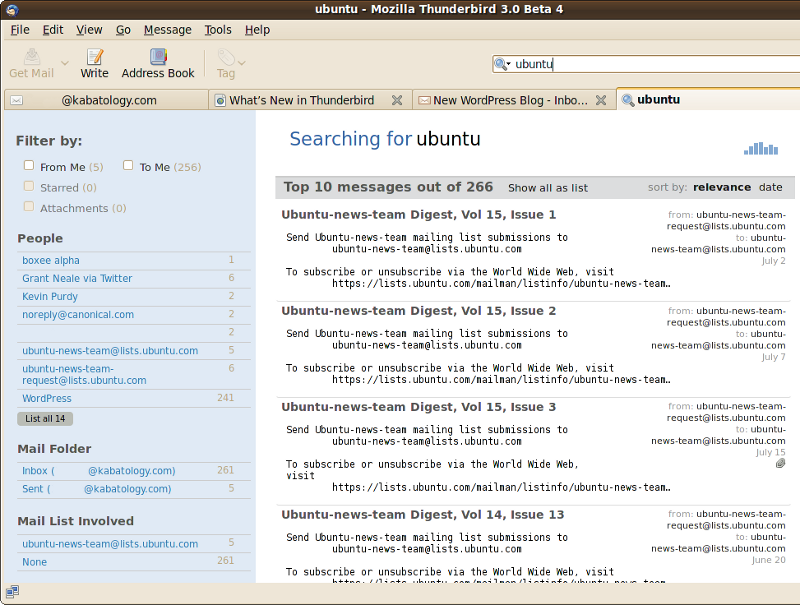Open the Help menu
The width and height of the screenshot is (800, 605).
click(257, 30)
